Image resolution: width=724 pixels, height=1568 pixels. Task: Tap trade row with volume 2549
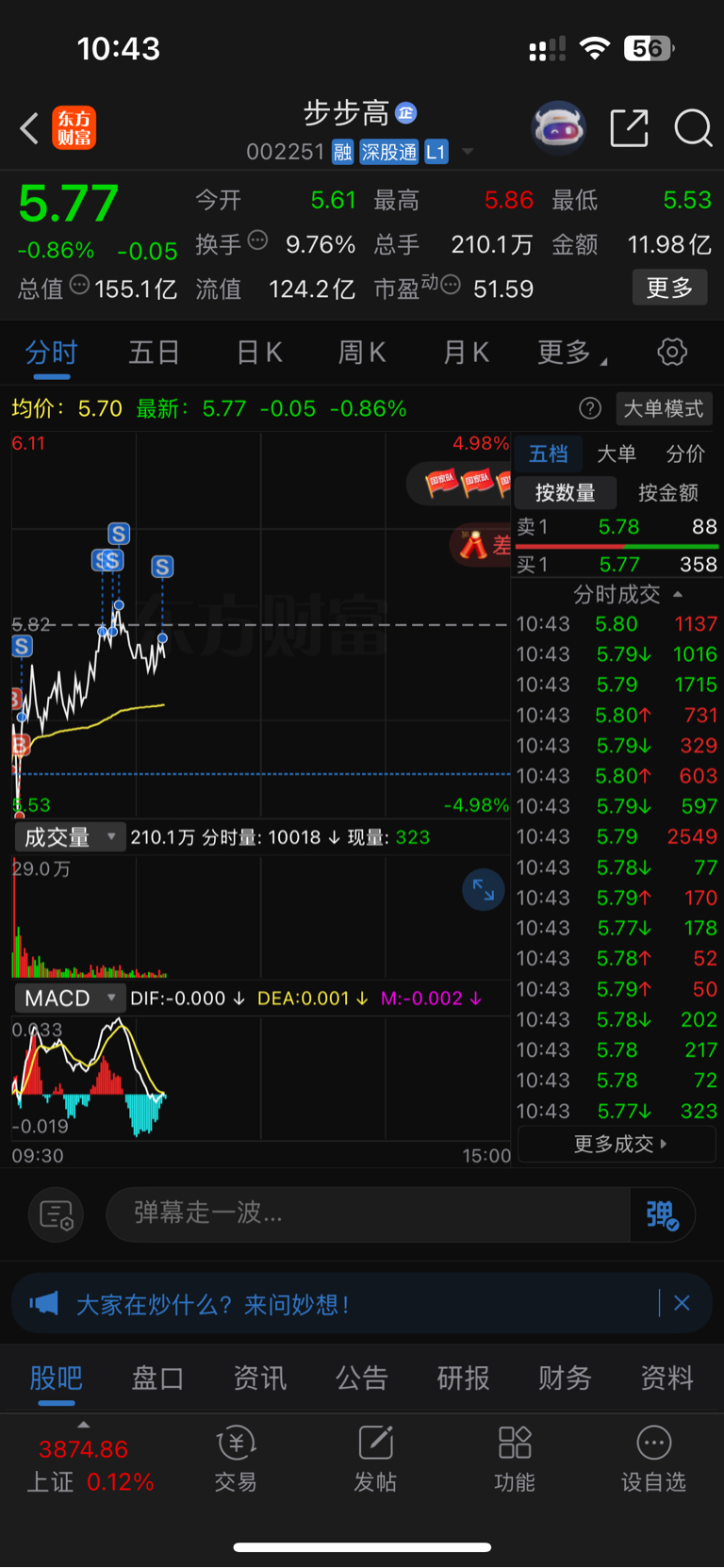617,836
